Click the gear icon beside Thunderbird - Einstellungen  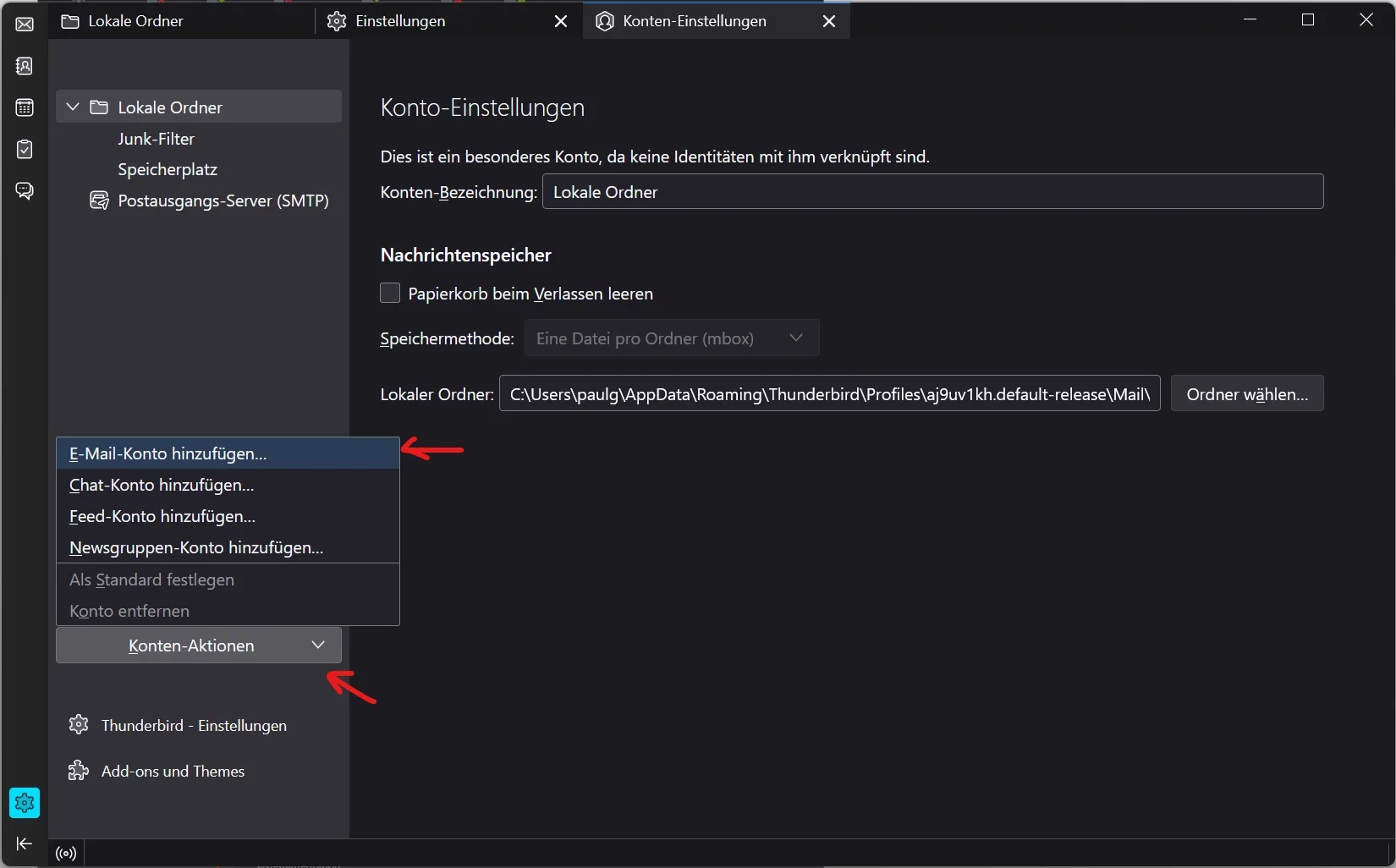coord(79,725)
